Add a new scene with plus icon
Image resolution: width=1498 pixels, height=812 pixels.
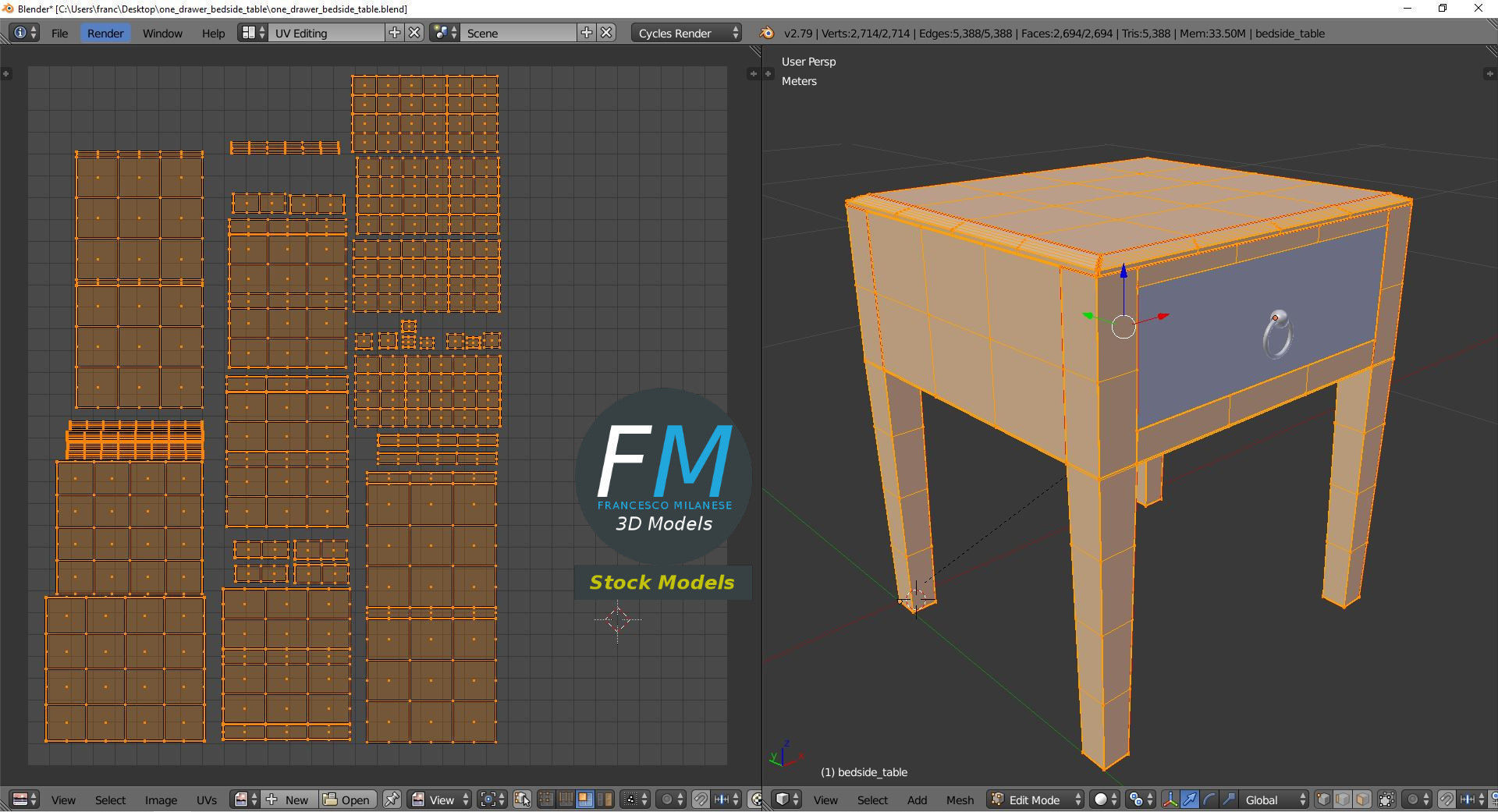[x=587, y=33]
